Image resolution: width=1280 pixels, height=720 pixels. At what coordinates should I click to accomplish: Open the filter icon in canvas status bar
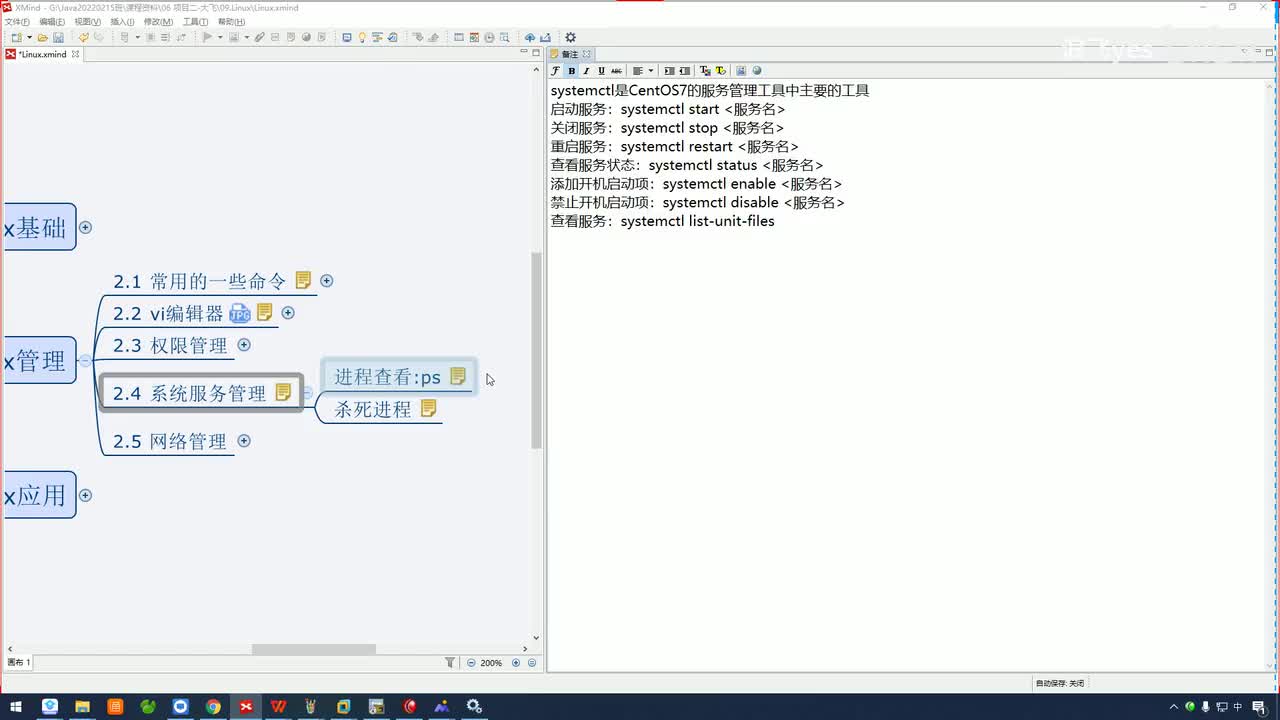(x=450, y=662)
